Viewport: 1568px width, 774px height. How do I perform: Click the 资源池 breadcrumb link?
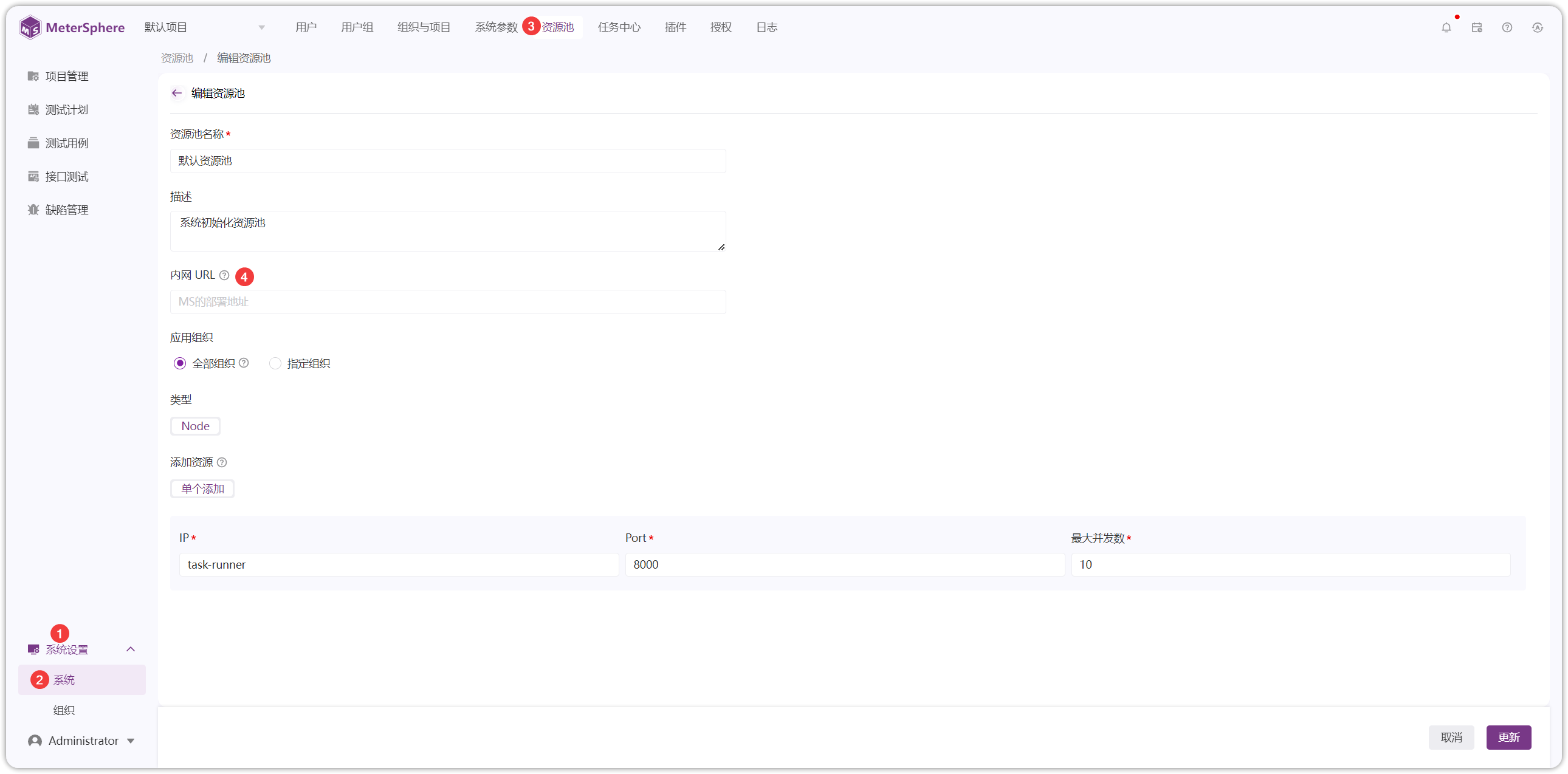176,58
